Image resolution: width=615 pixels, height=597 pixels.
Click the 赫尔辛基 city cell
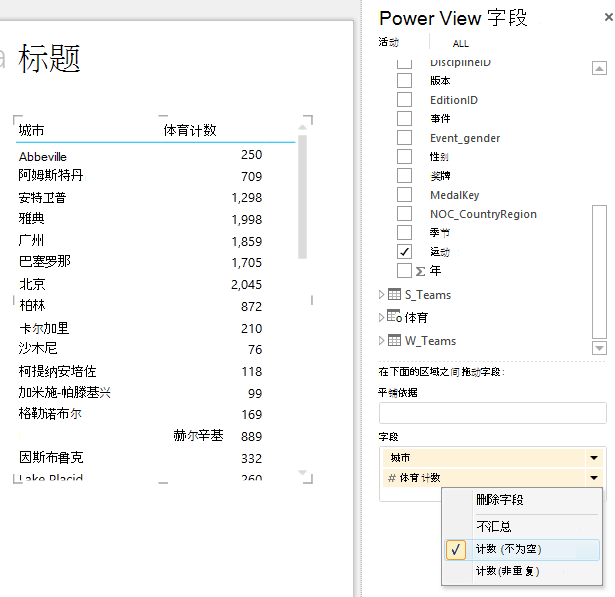tap(198, 435)
